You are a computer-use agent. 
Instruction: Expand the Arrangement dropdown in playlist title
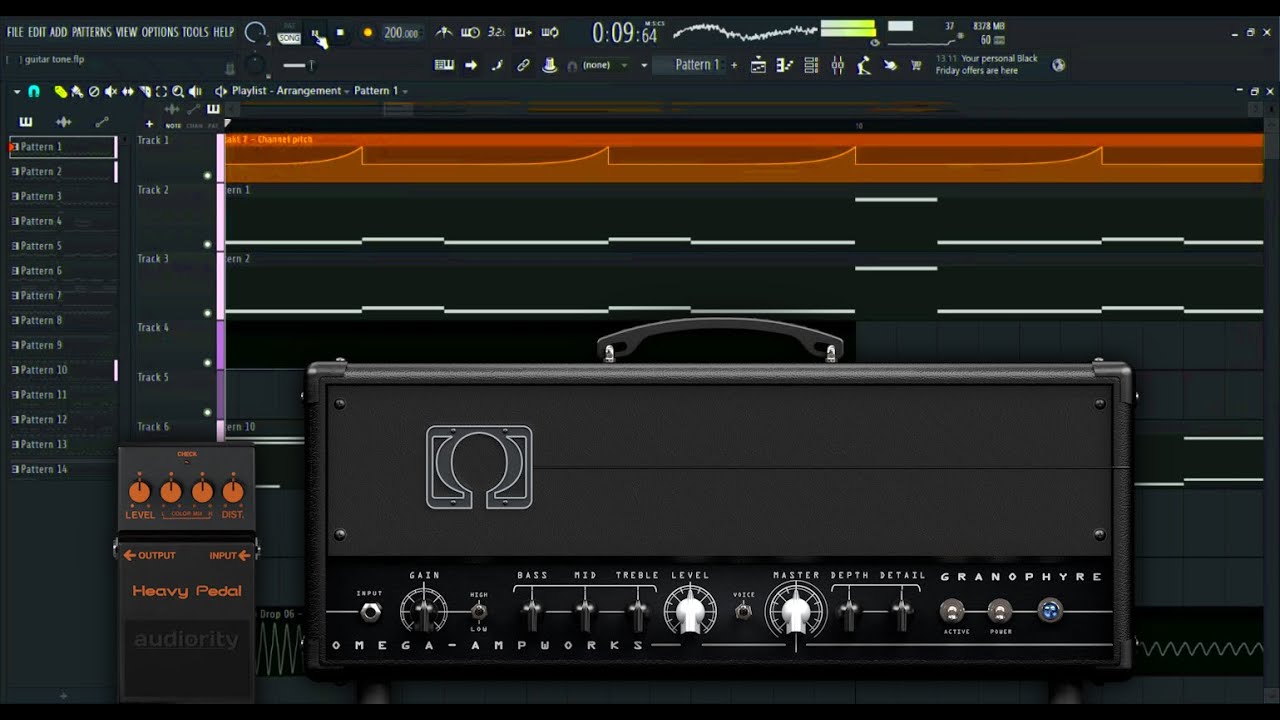point(347,92)
